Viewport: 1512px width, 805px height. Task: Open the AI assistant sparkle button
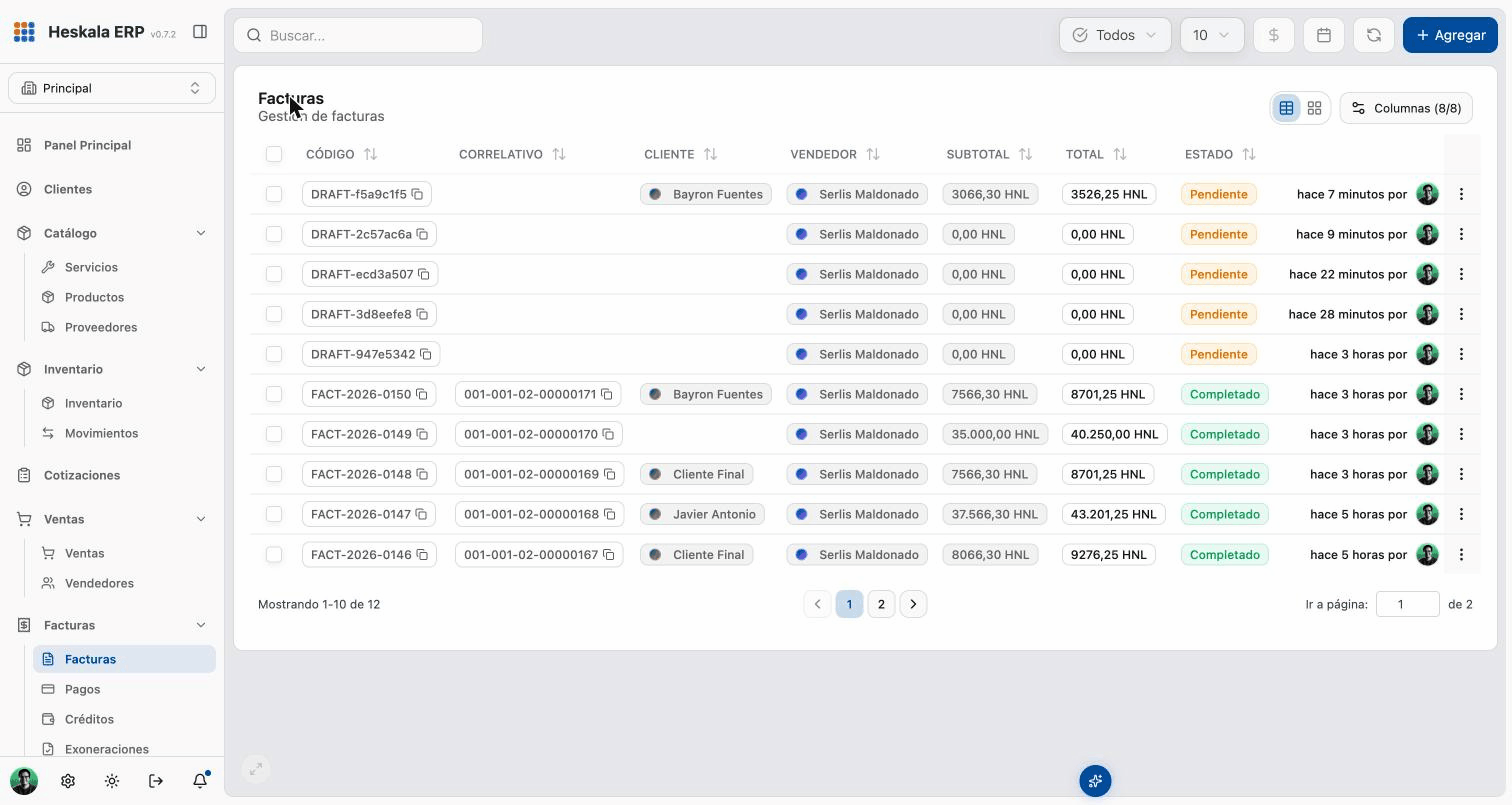click(x=1095, y=781)
